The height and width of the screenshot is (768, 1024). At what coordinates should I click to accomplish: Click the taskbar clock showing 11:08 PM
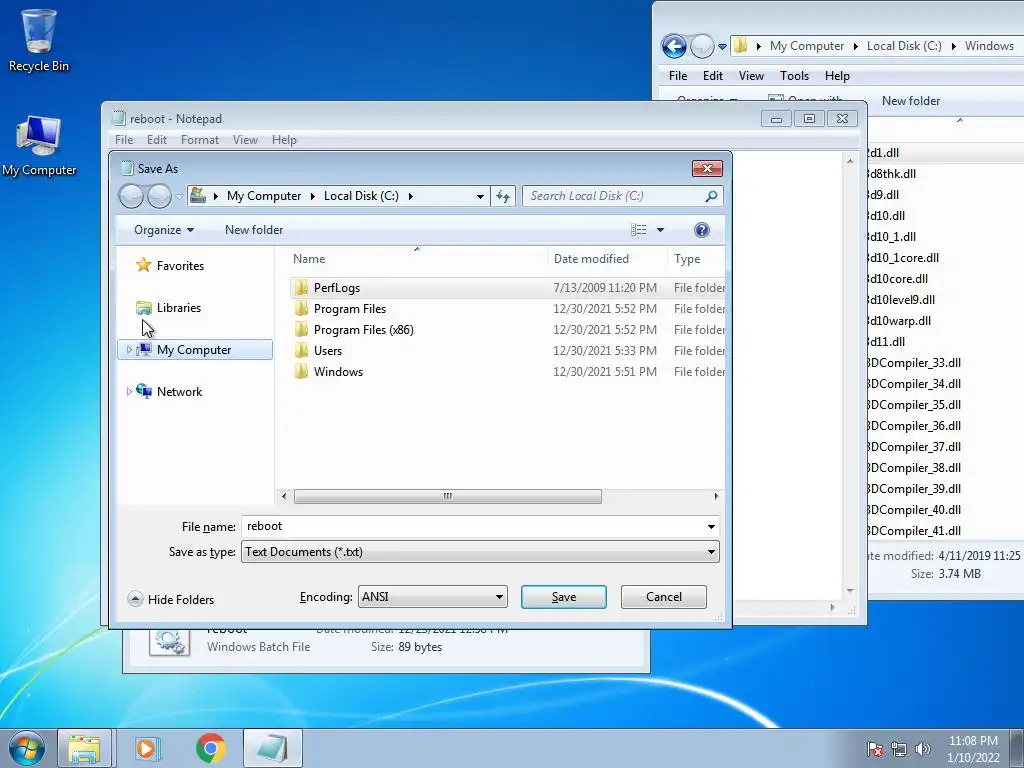coord(972,749)
